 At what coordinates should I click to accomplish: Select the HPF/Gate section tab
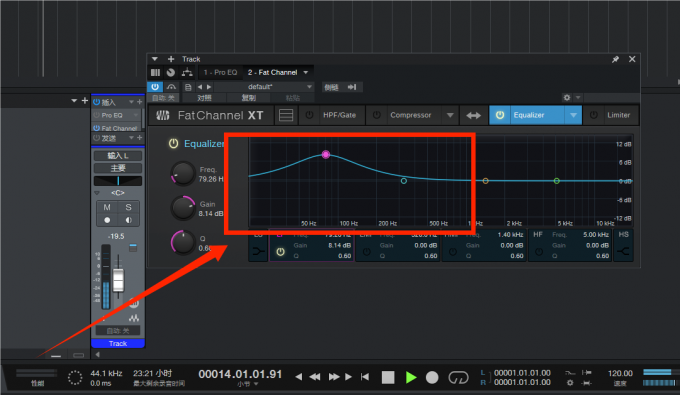pos(339,115)
